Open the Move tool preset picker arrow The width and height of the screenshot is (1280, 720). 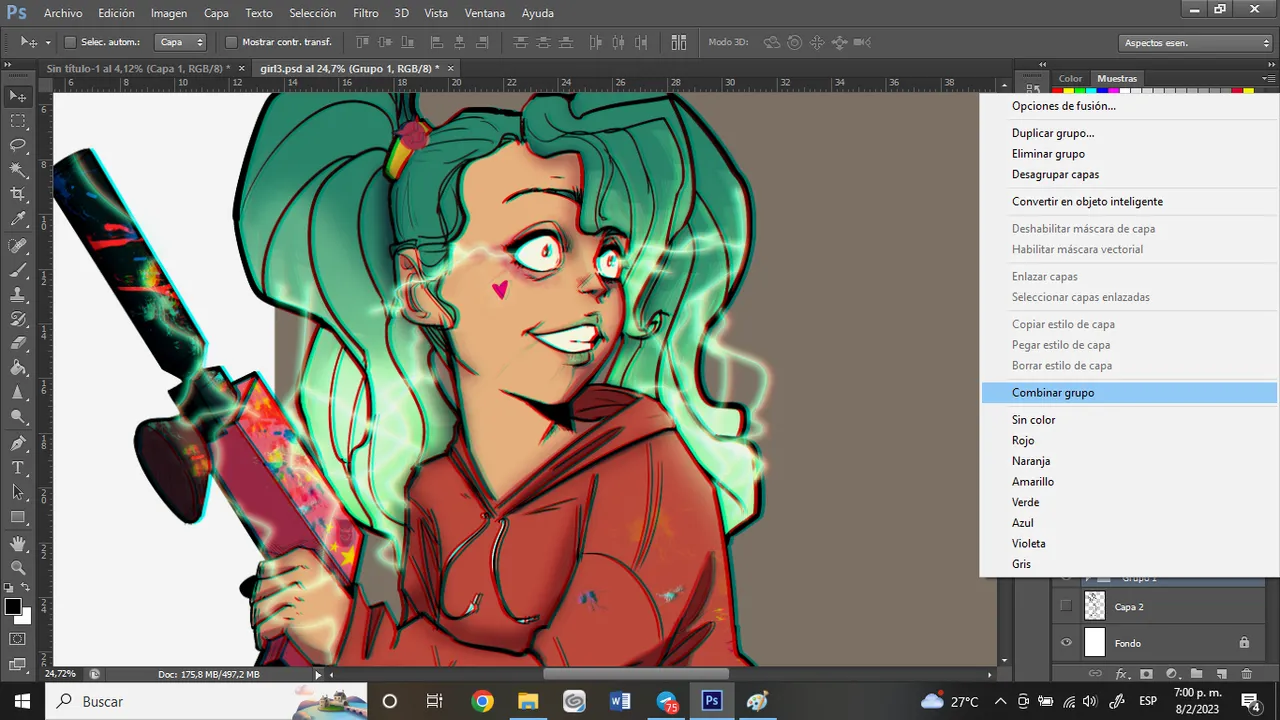click(48, 43)
